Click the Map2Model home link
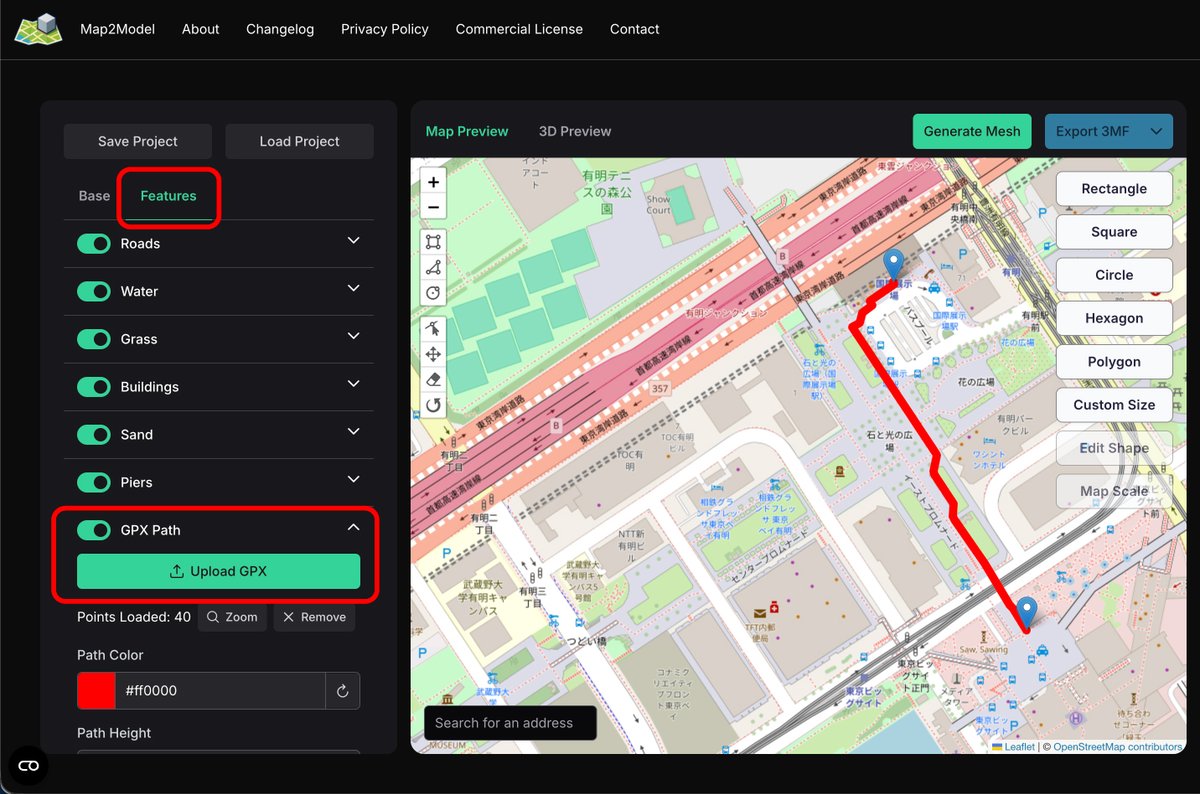This screenshot has width=1200, height=794. [x=117, y=29]
